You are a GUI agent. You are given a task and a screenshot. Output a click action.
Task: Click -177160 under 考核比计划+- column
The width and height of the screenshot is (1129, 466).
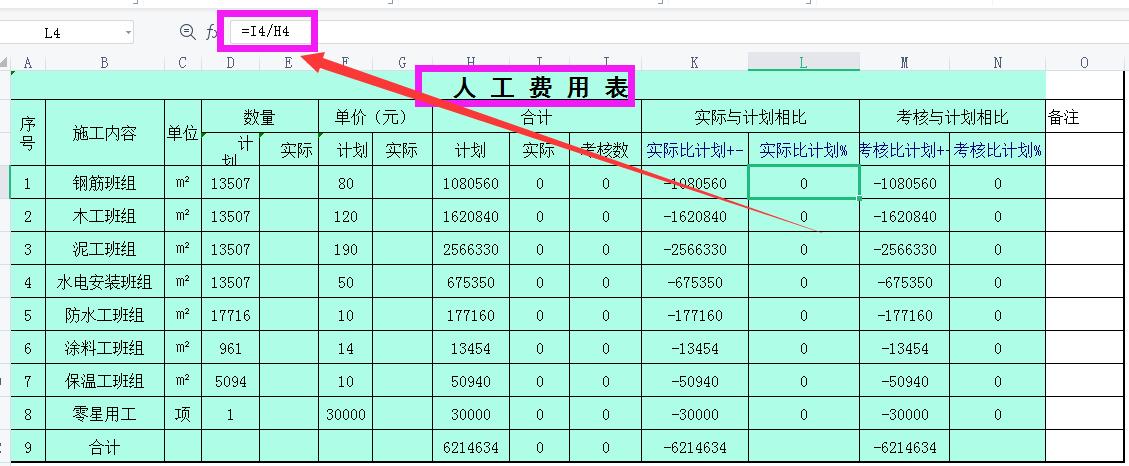(904, 315)
